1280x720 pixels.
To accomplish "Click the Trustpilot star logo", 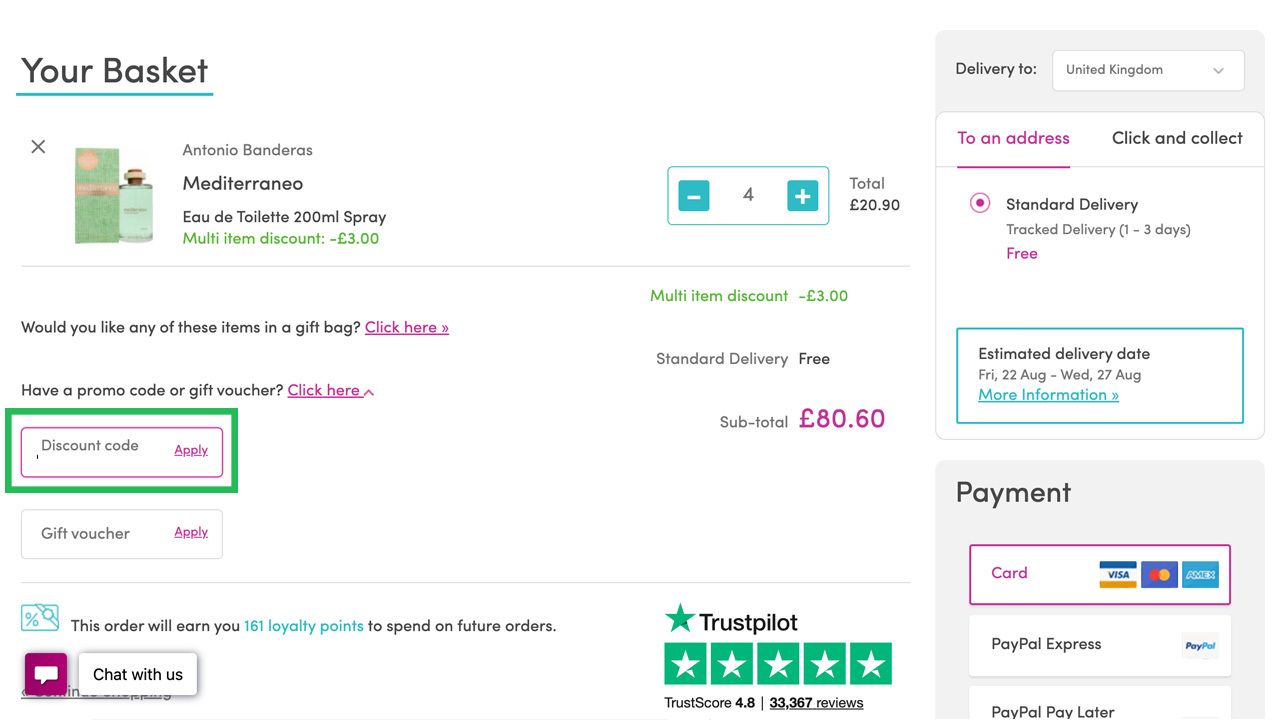I will 680,619.
